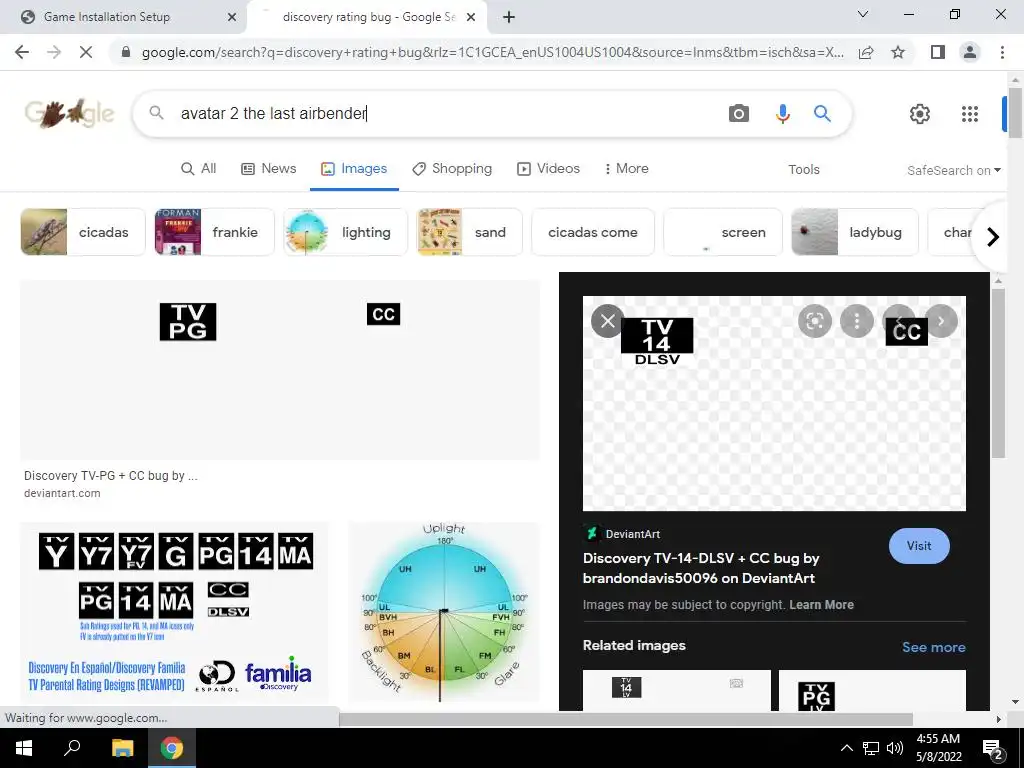Open the Chrome profile avatar menu
This screenshot has width=1024, height=768.
tap(970, 52)
